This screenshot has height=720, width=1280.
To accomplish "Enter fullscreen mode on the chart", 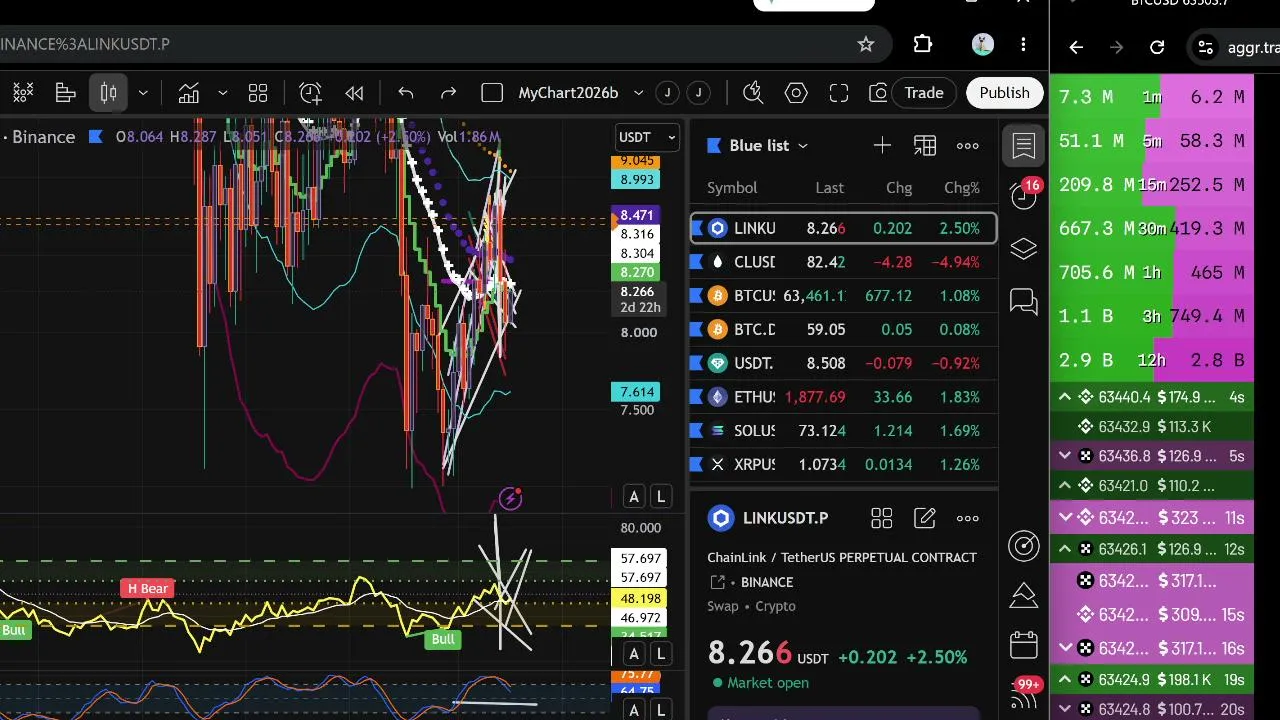I will pyautogui.click(x=839, y=93).
